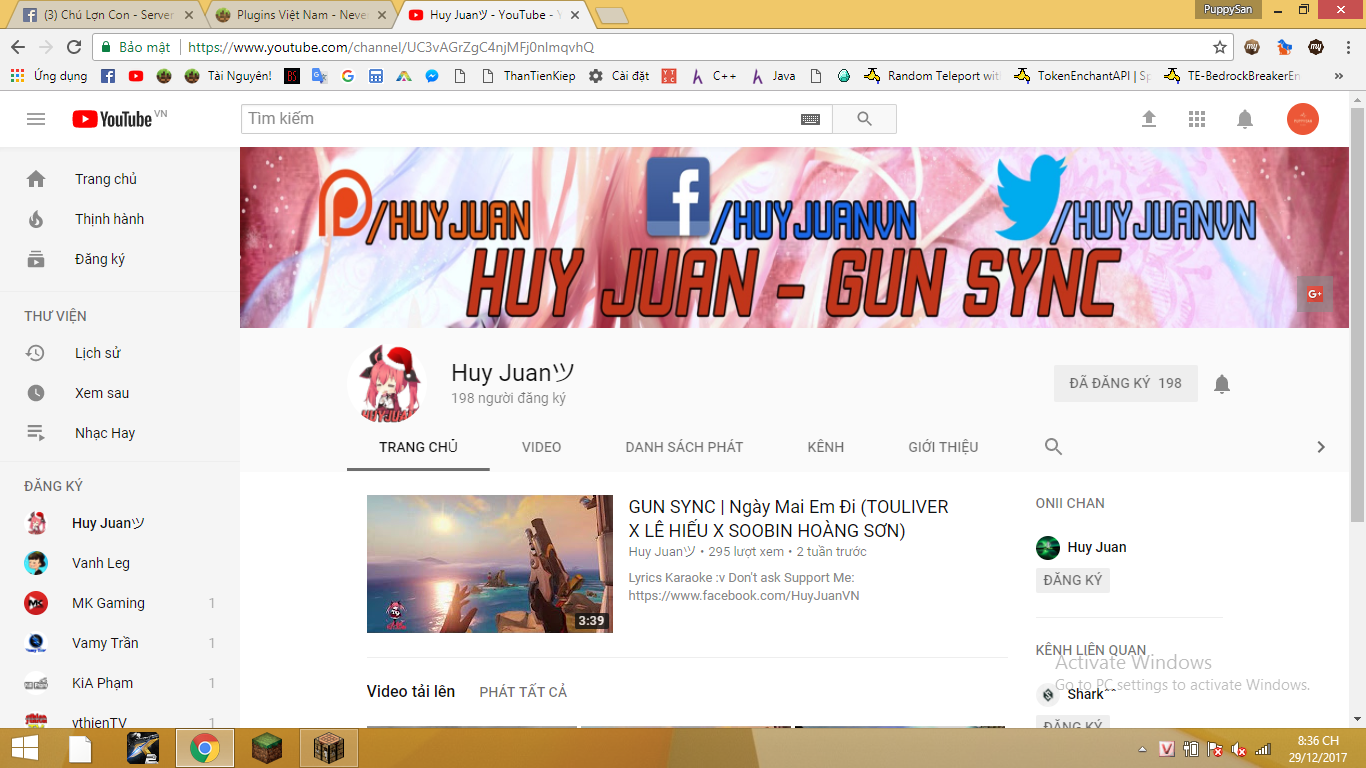Open the YouTube apps grid icon
The image size is (1366, 768).
coord(1197,119)
